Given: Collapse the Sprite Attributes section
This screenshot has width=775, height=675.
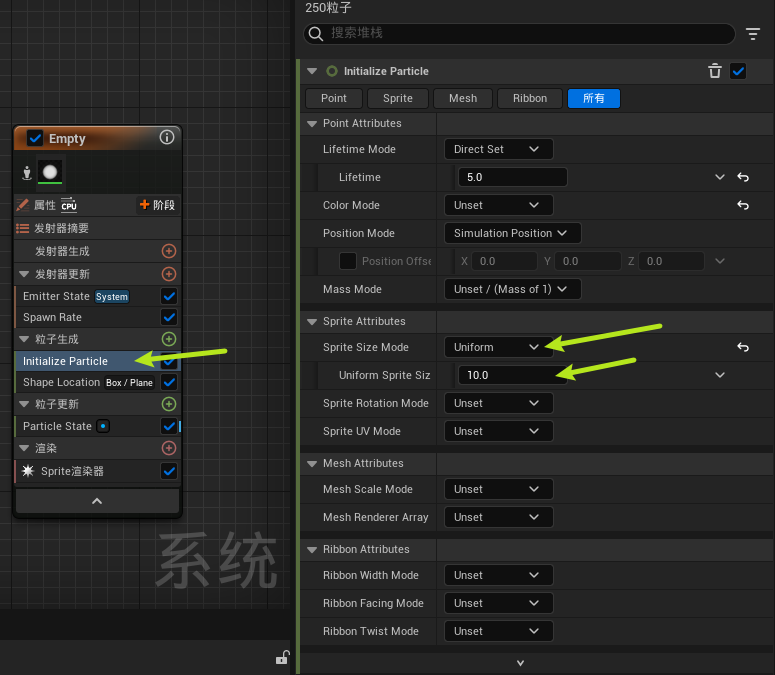Looking at the screenshot, I should [x=312, y=322].
